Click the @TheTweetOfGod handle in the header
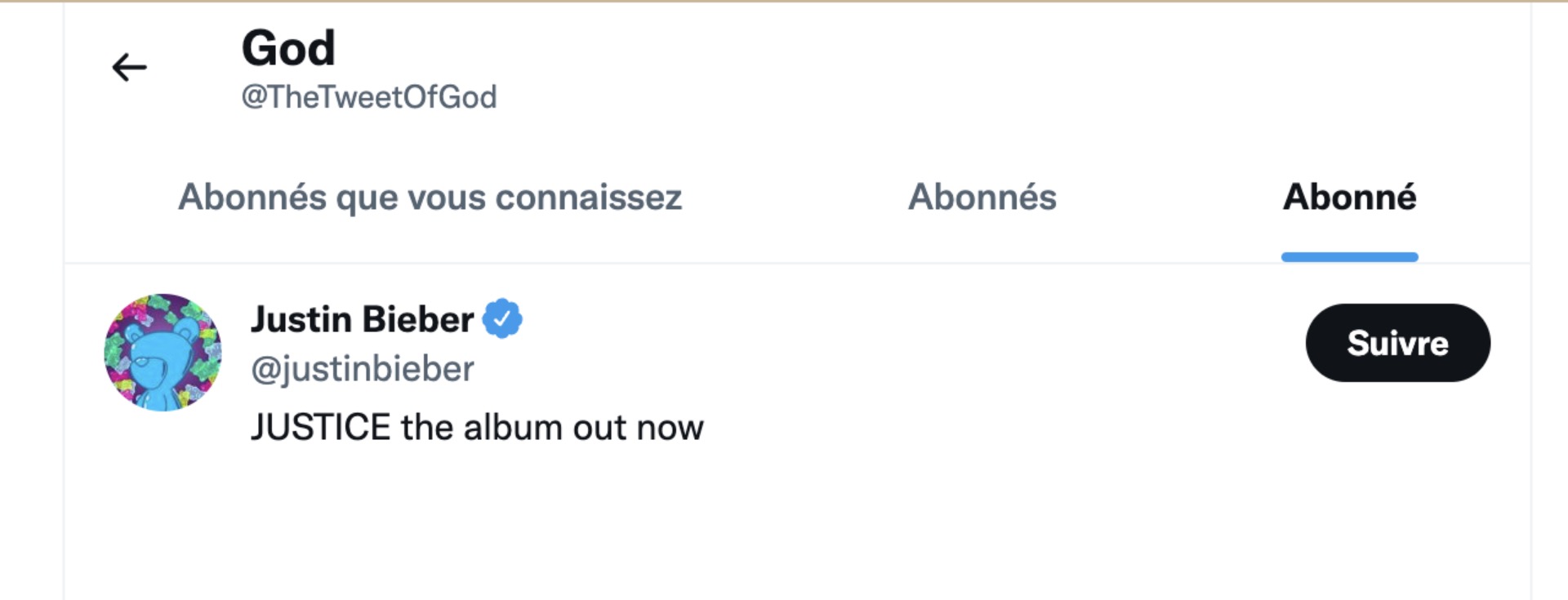The width and height of the screenshot is (1568, 600). [x=369, y=97]
